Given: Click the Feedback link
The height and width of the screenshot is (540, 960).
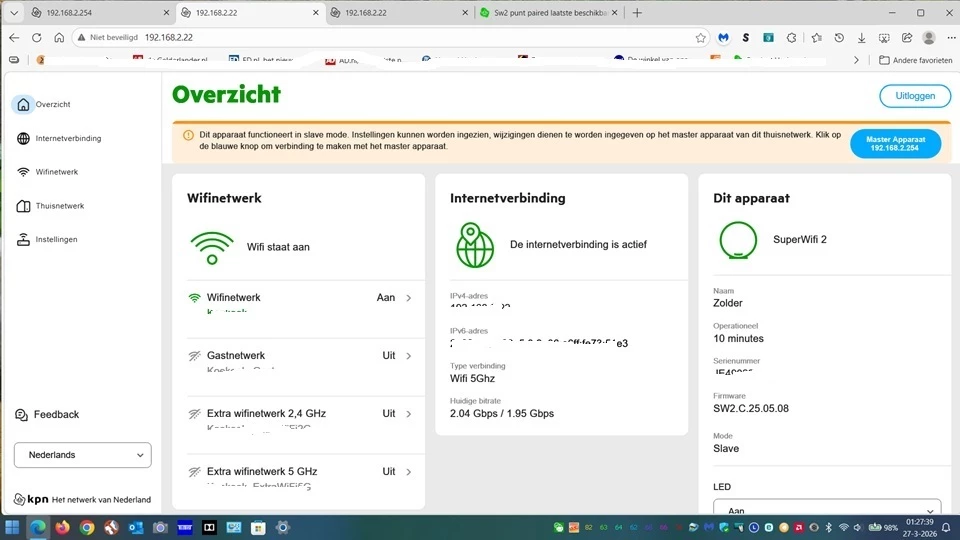Looking at the screenshot, I should (x=56, y=415).
